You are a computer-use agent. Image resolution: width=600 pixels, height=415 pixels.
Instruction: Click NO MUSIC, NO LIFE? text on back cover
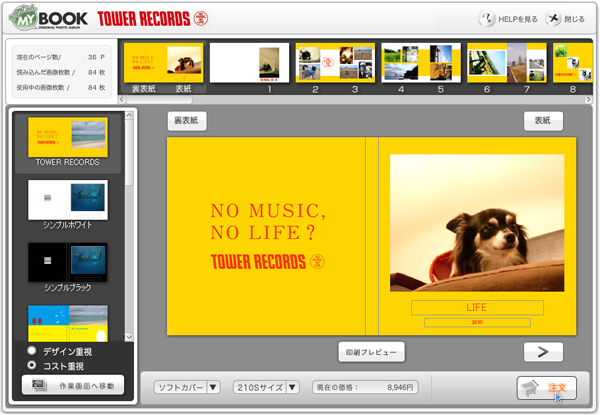click(268, 221)
